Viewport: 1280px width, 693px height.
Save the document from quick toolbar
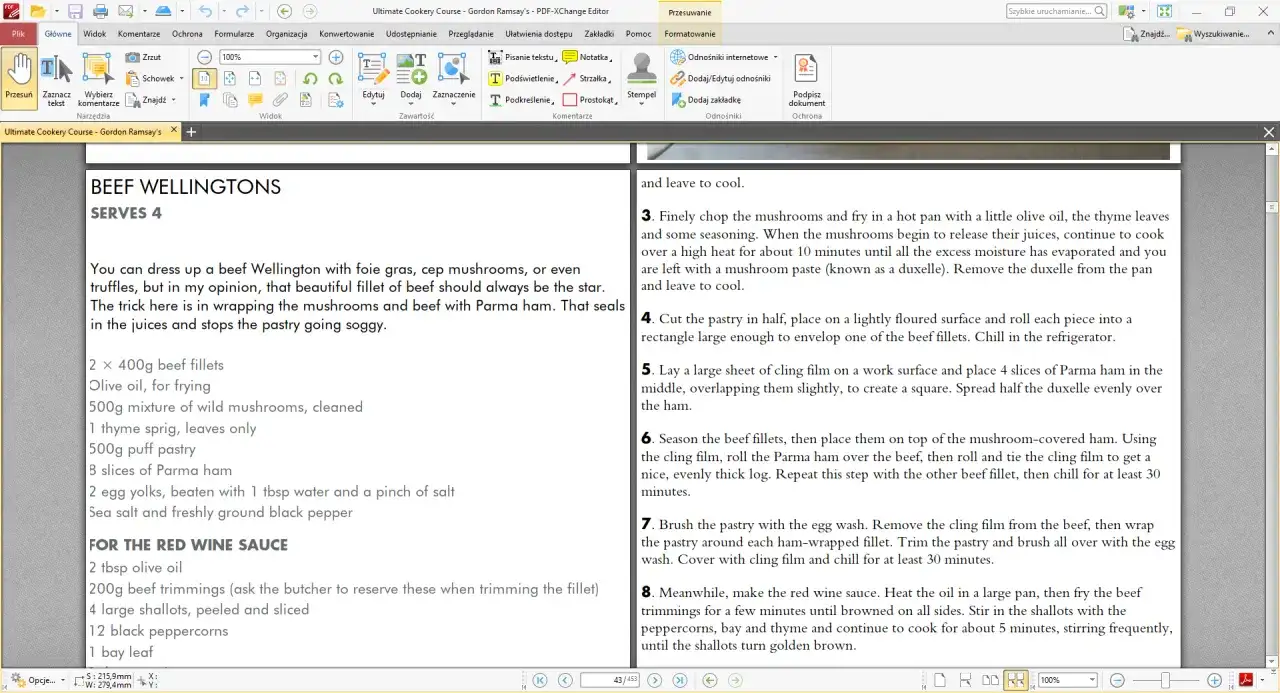tap(75, 11)
